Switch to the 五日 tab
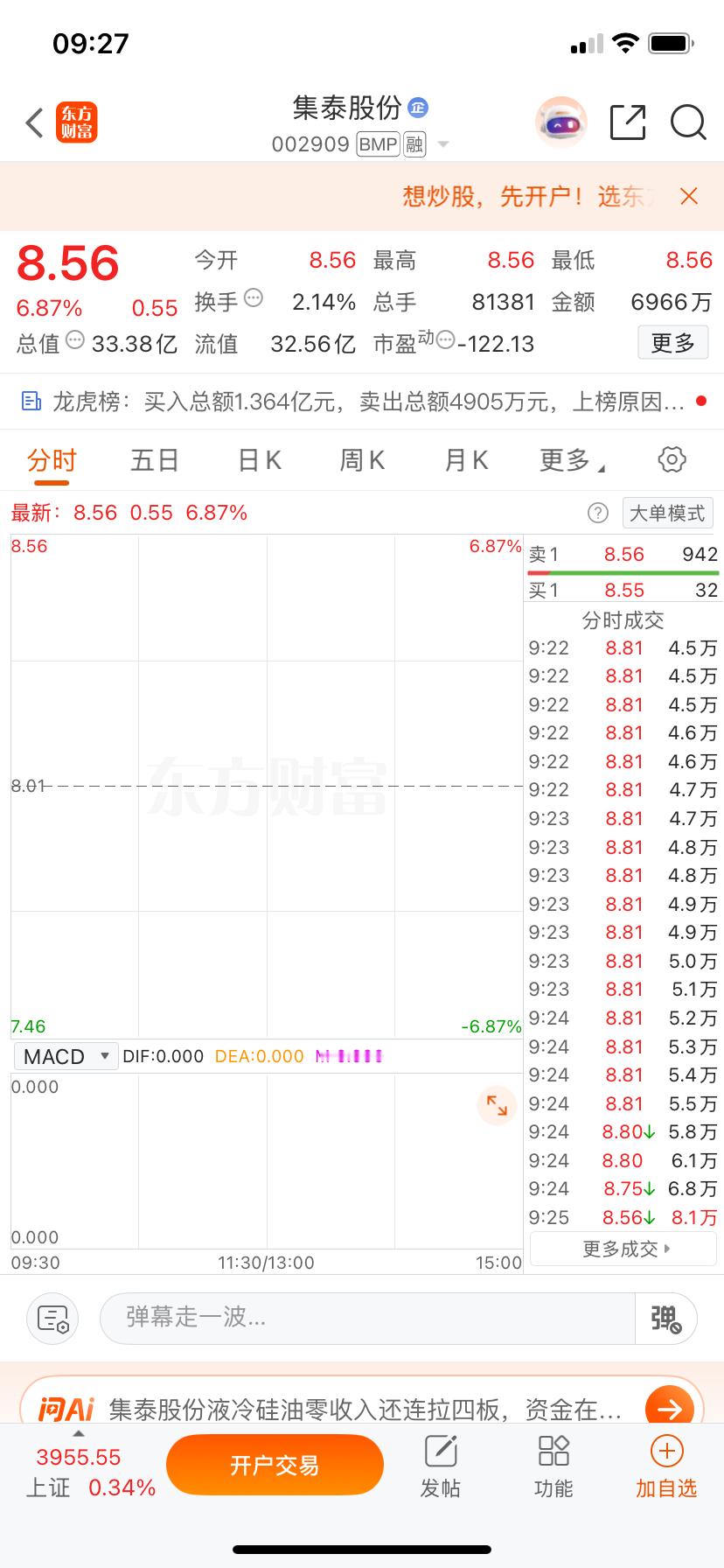 click(x=155, y=460)
